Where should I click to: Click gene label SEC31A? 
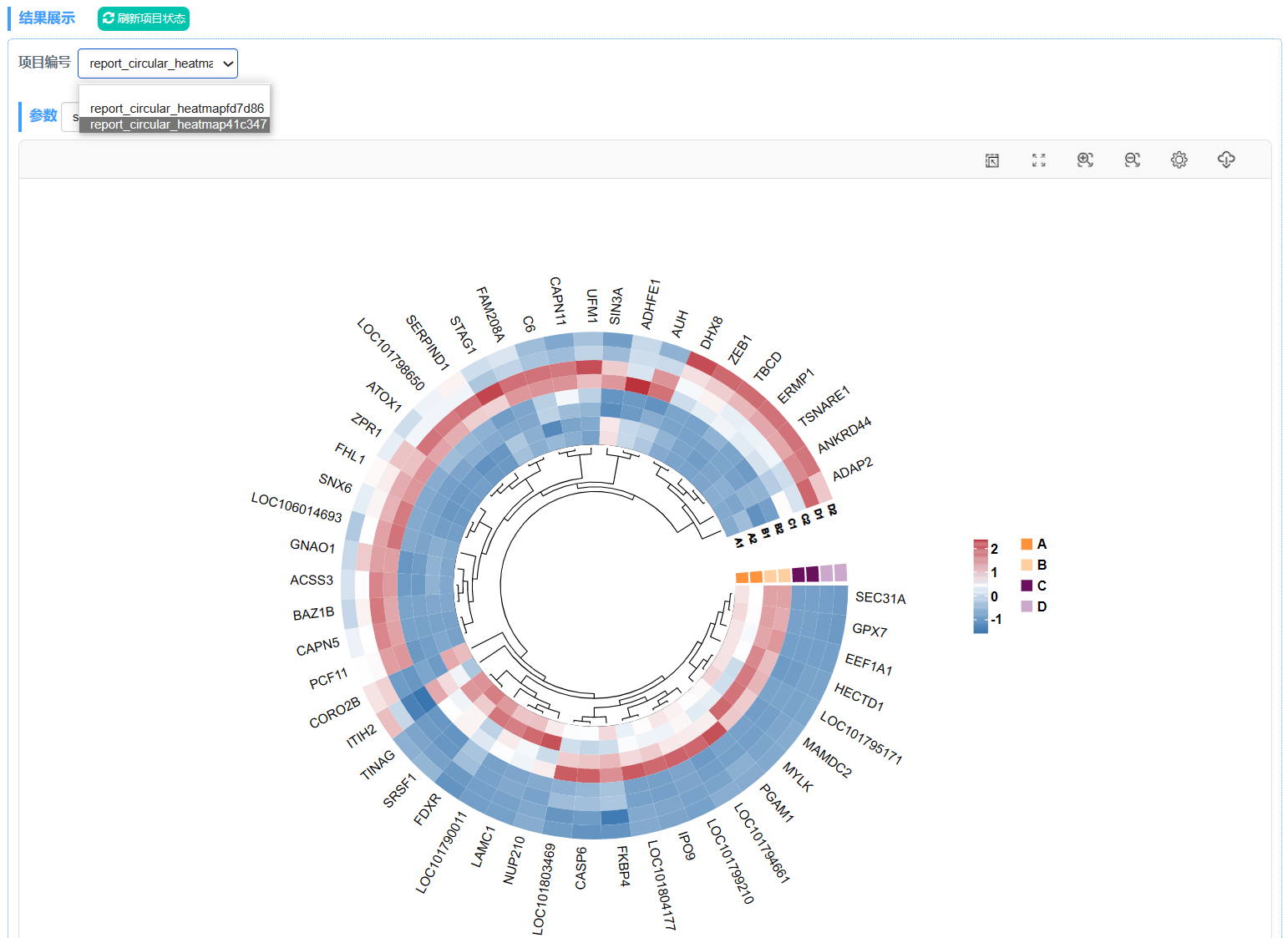880,598
